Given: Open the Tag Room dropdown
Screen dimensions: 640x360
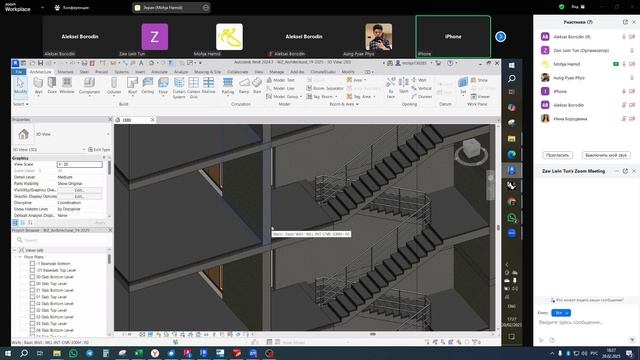Looking at the screenshot, I should 336,97.
